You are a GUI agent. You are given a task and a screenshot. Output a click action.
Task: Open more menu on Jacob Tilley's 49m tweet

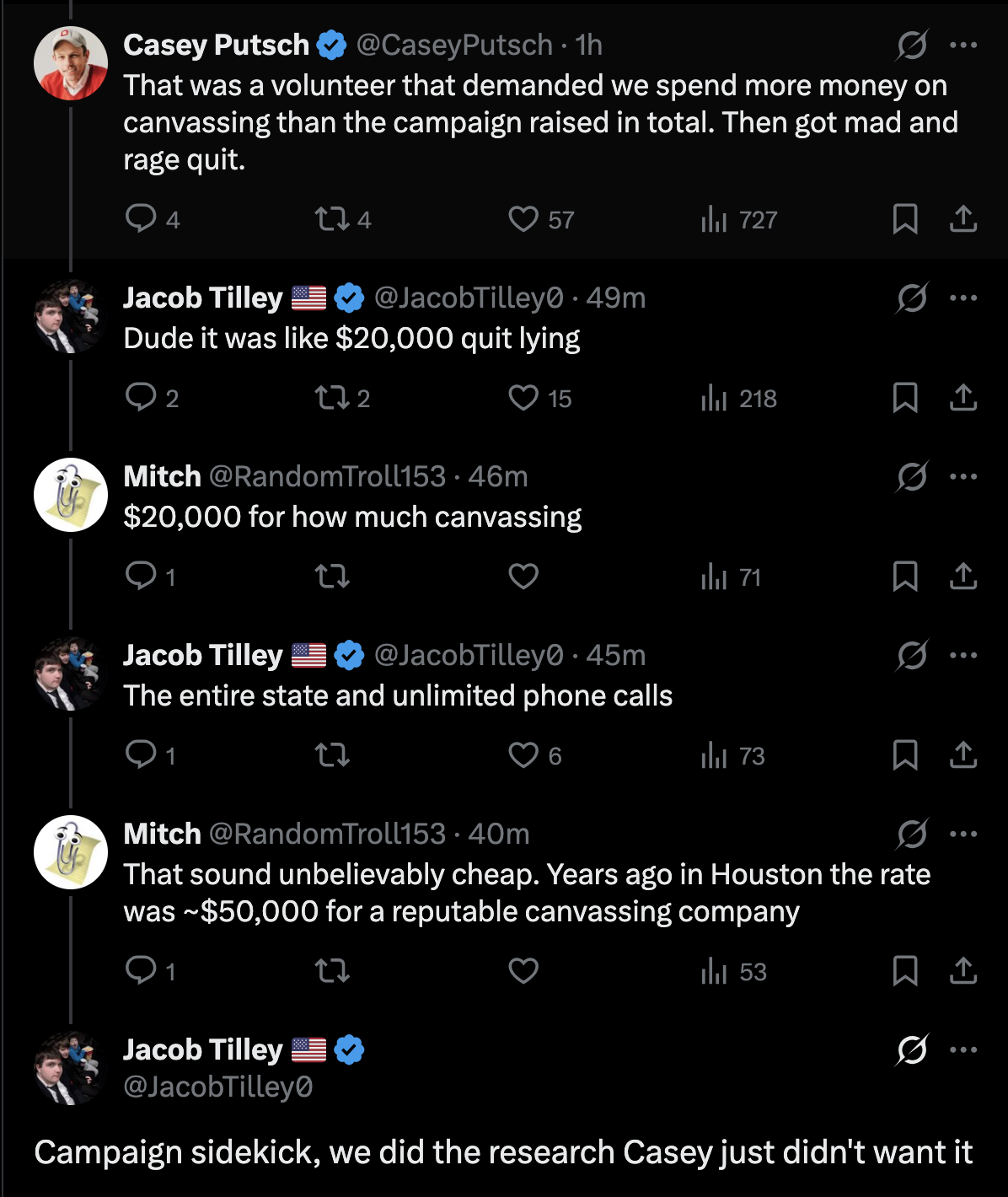(962, 298)
